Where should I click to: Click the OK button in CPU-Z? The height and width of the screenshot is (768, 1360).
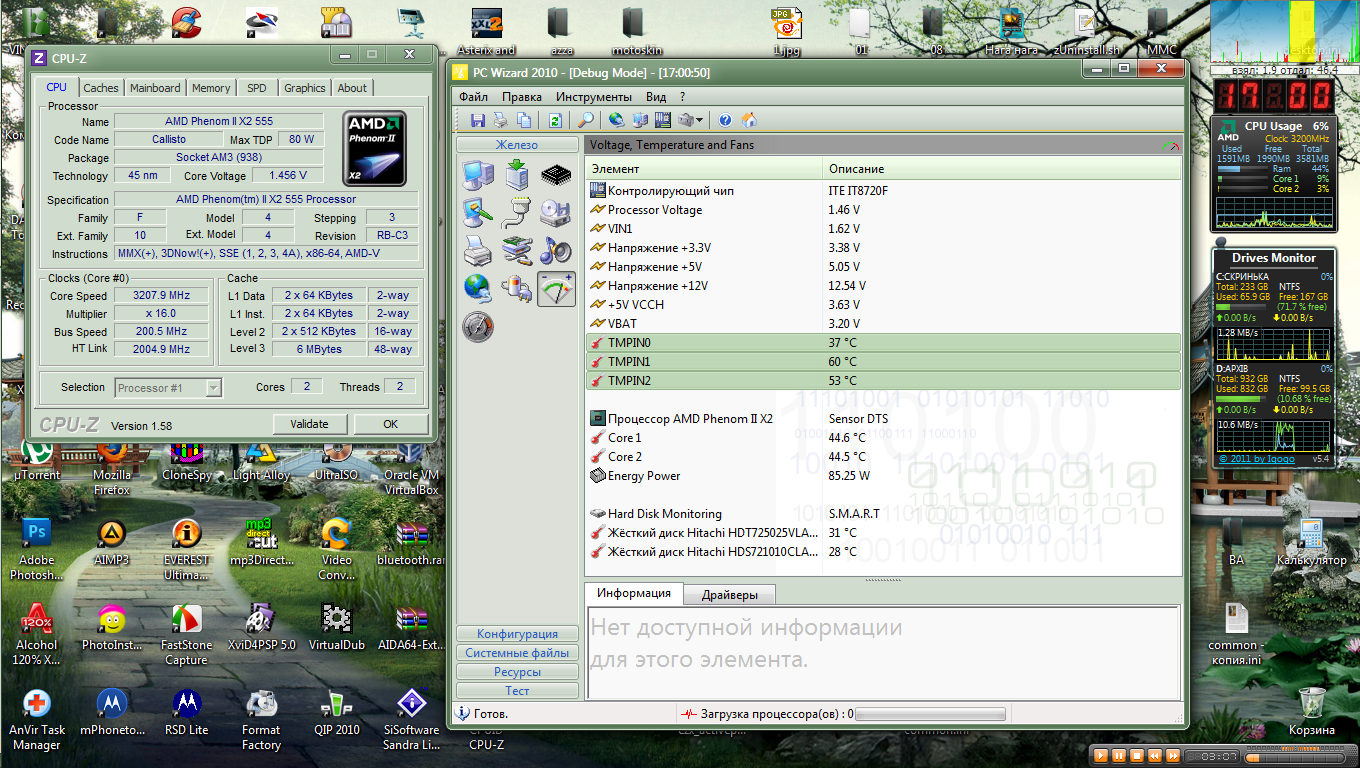click(391, 424)
